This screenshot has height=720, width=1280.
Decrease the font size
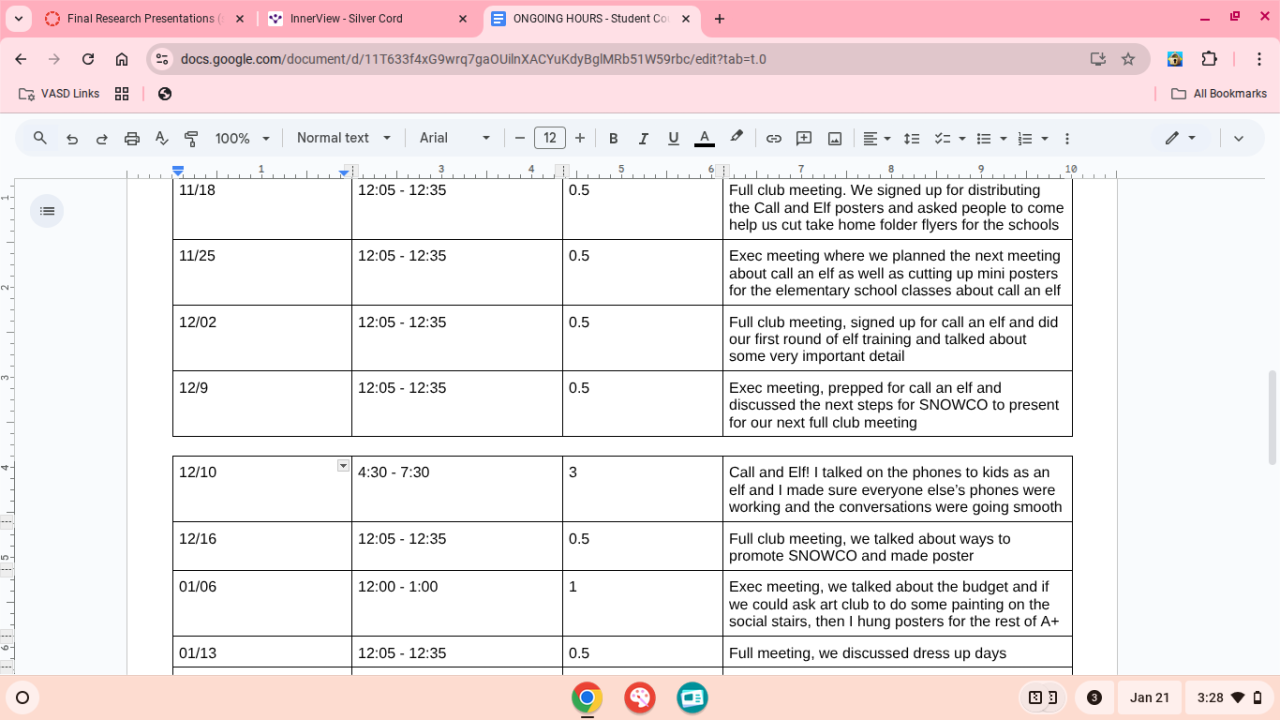pos(520,138)
